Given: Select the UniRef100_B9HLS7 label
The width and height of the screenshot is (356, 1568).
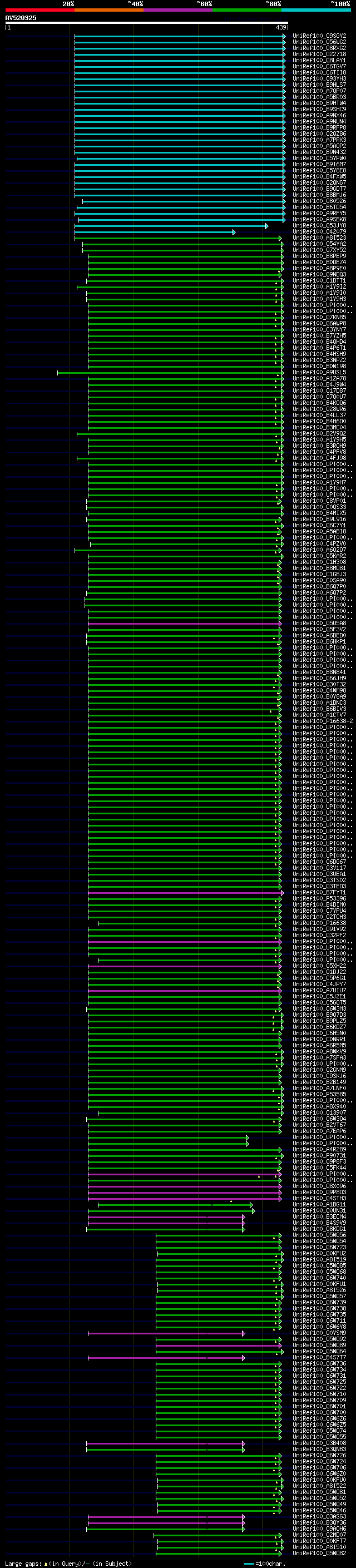Looking at the screenshot, I should tap(319, 85).
